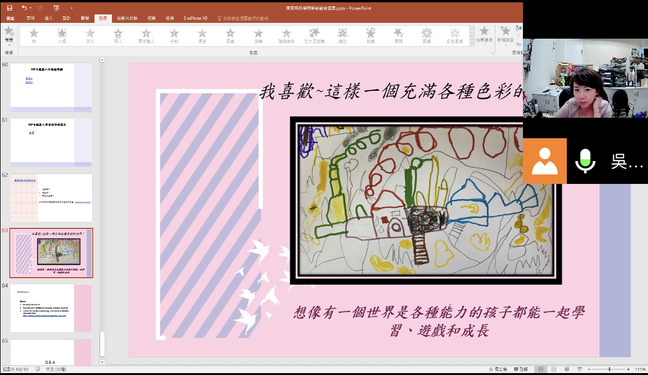Open the Add Animation (新增動畫) star button
The width and height of the screenshot is (648, 375).
[505, 35]
